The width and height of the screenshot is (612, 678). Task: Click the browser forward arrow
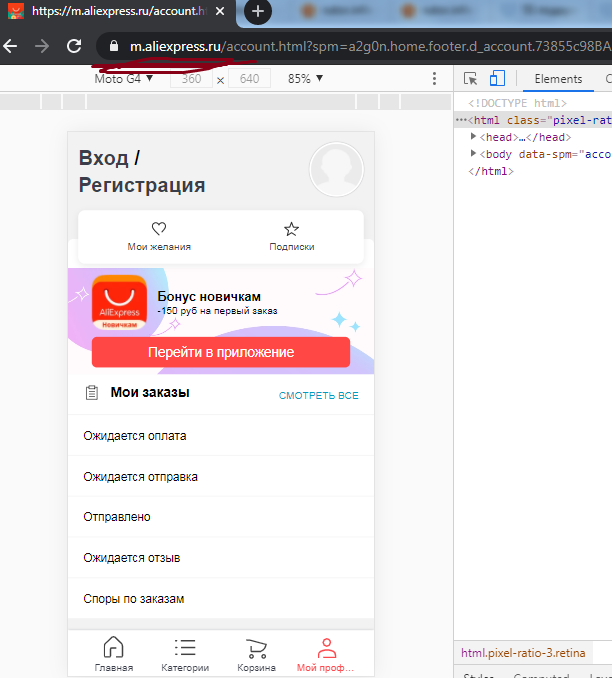pos(42,46)
